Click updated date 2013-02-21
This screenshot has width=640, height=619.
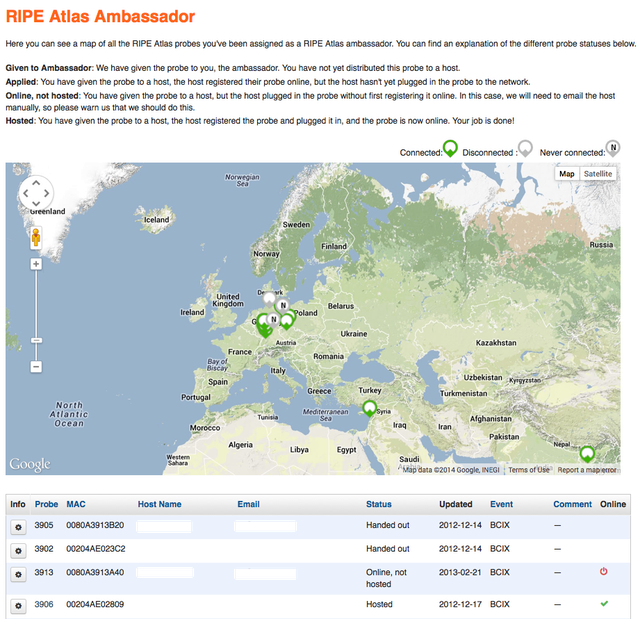460,572
